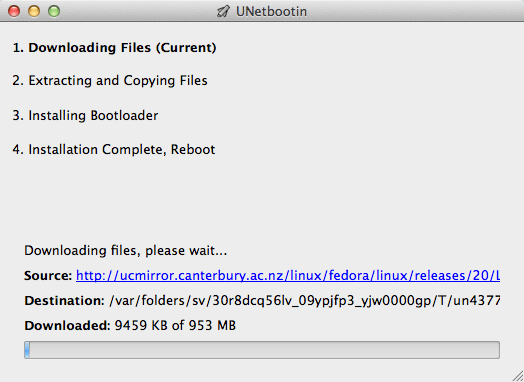Click the bold Destination label

coord(64,301)
